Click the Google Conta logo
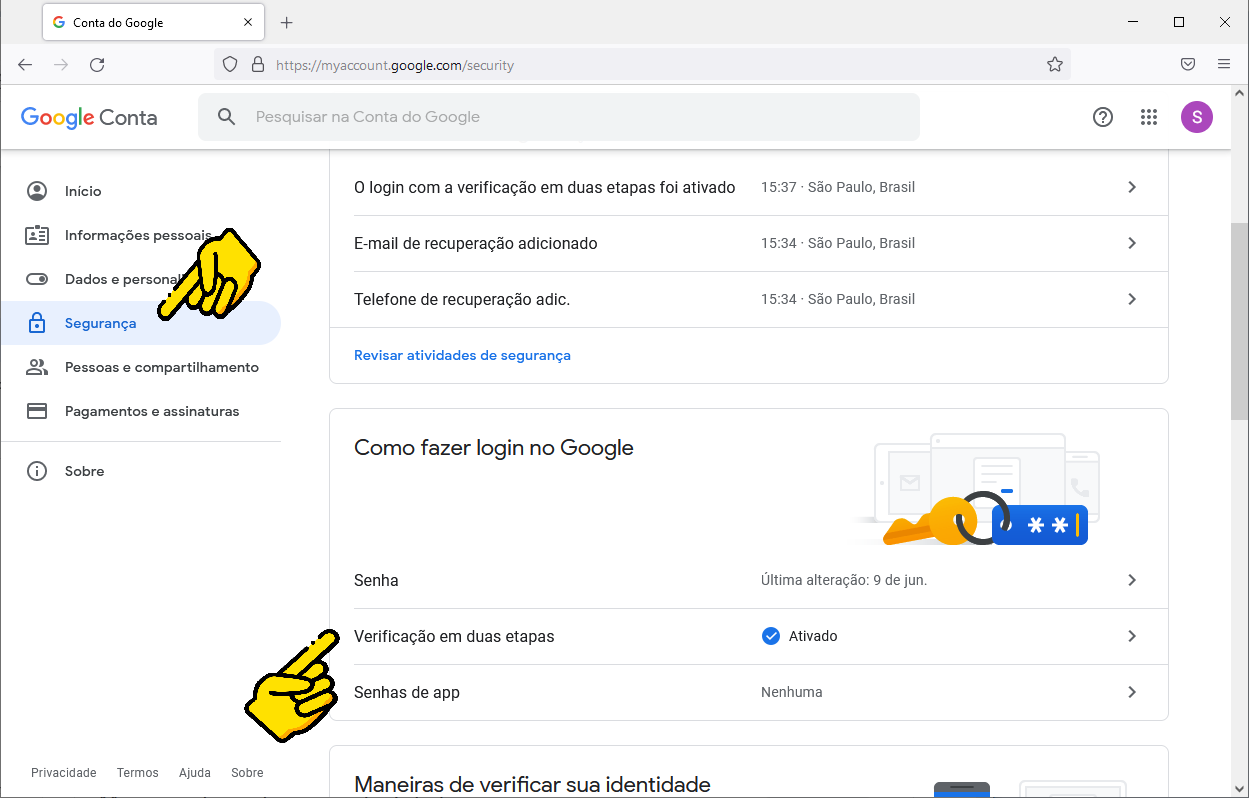The height and width of the screenshot is (798, 1249). pyautogui.click(x=89, y=117)
